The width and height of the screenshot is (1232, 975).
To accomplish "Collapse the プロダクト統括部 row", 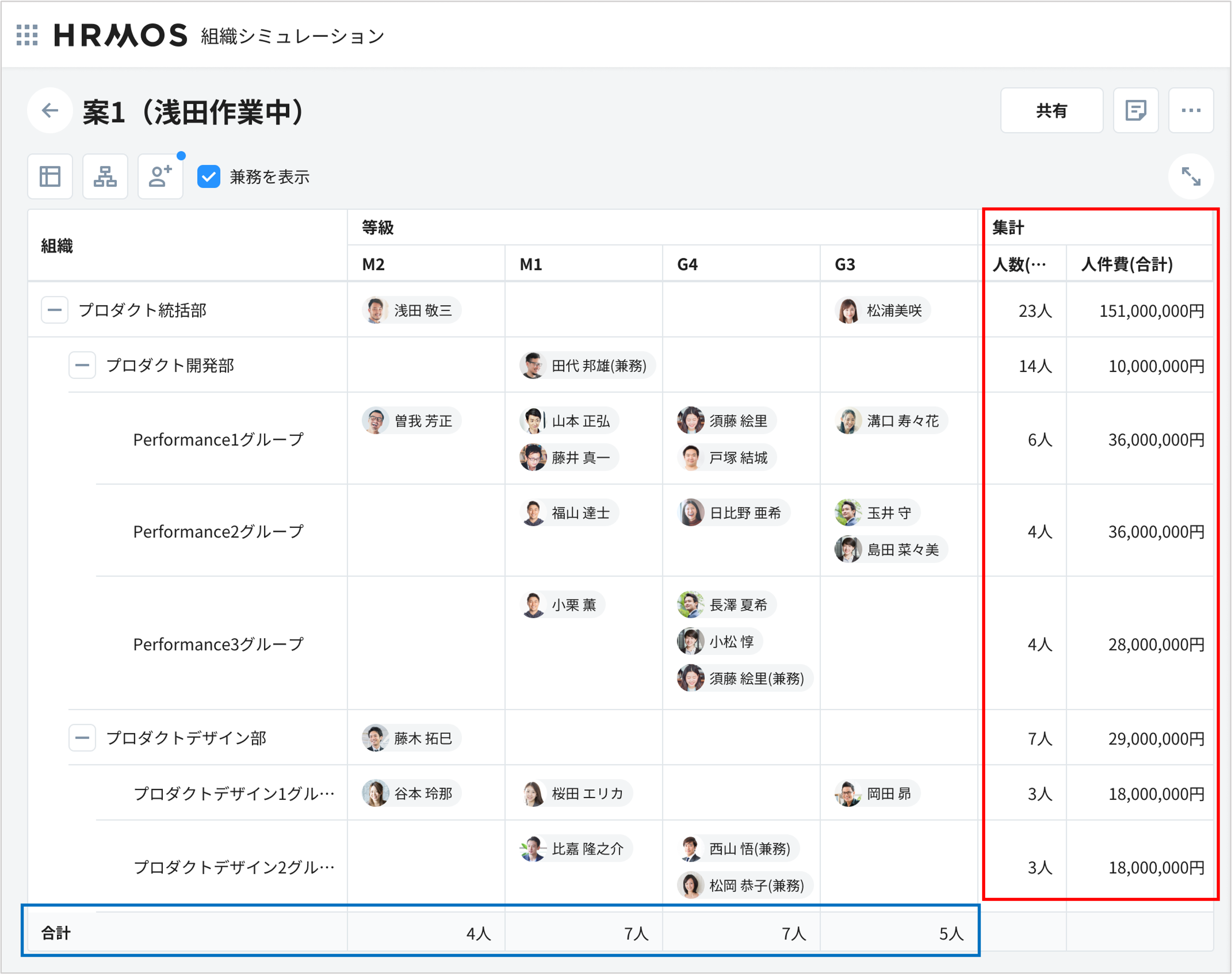I will 55,310.
